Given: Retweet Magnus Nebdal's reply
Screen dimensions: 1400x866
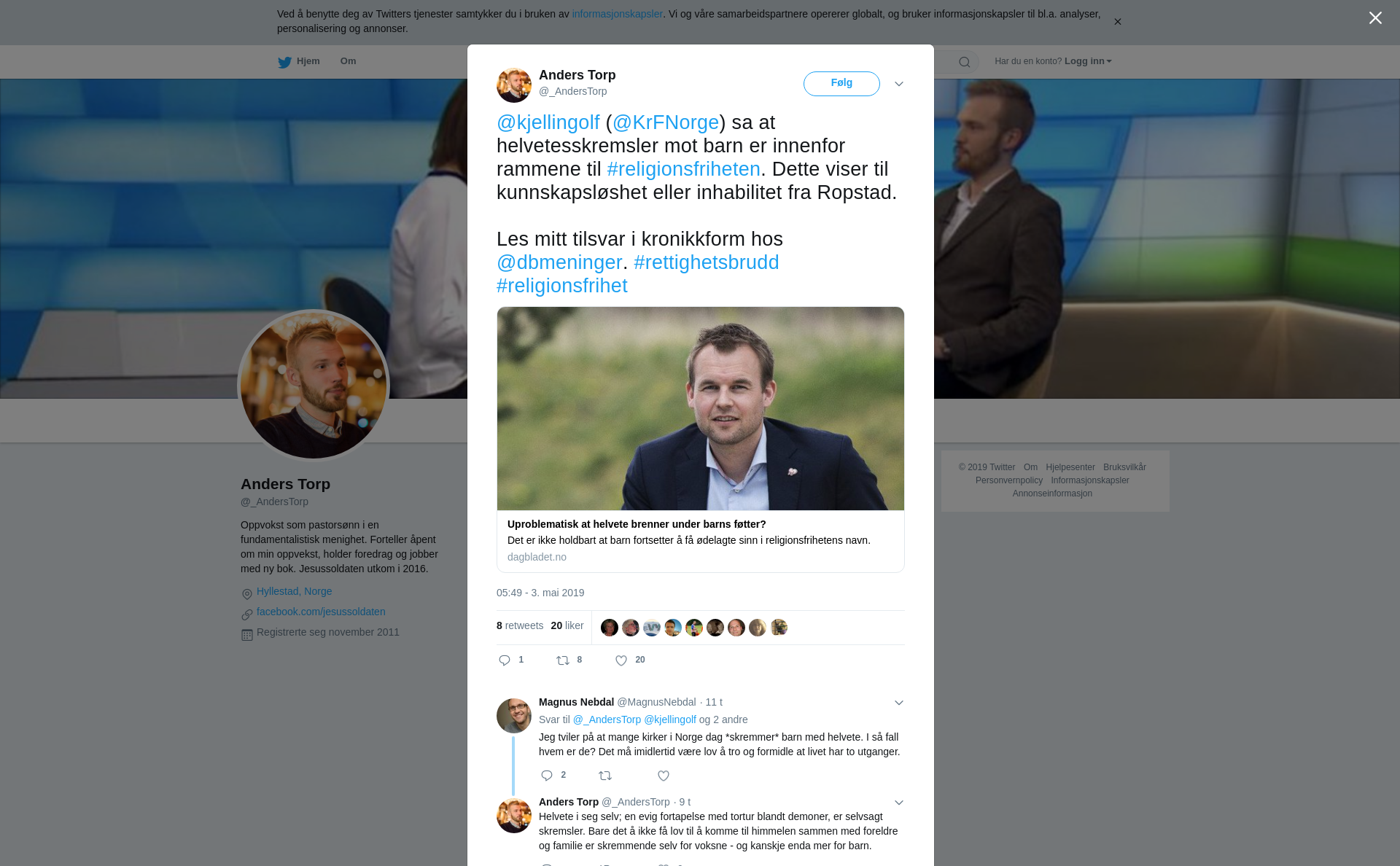Looking at the screenshot, I should point(605,776).
